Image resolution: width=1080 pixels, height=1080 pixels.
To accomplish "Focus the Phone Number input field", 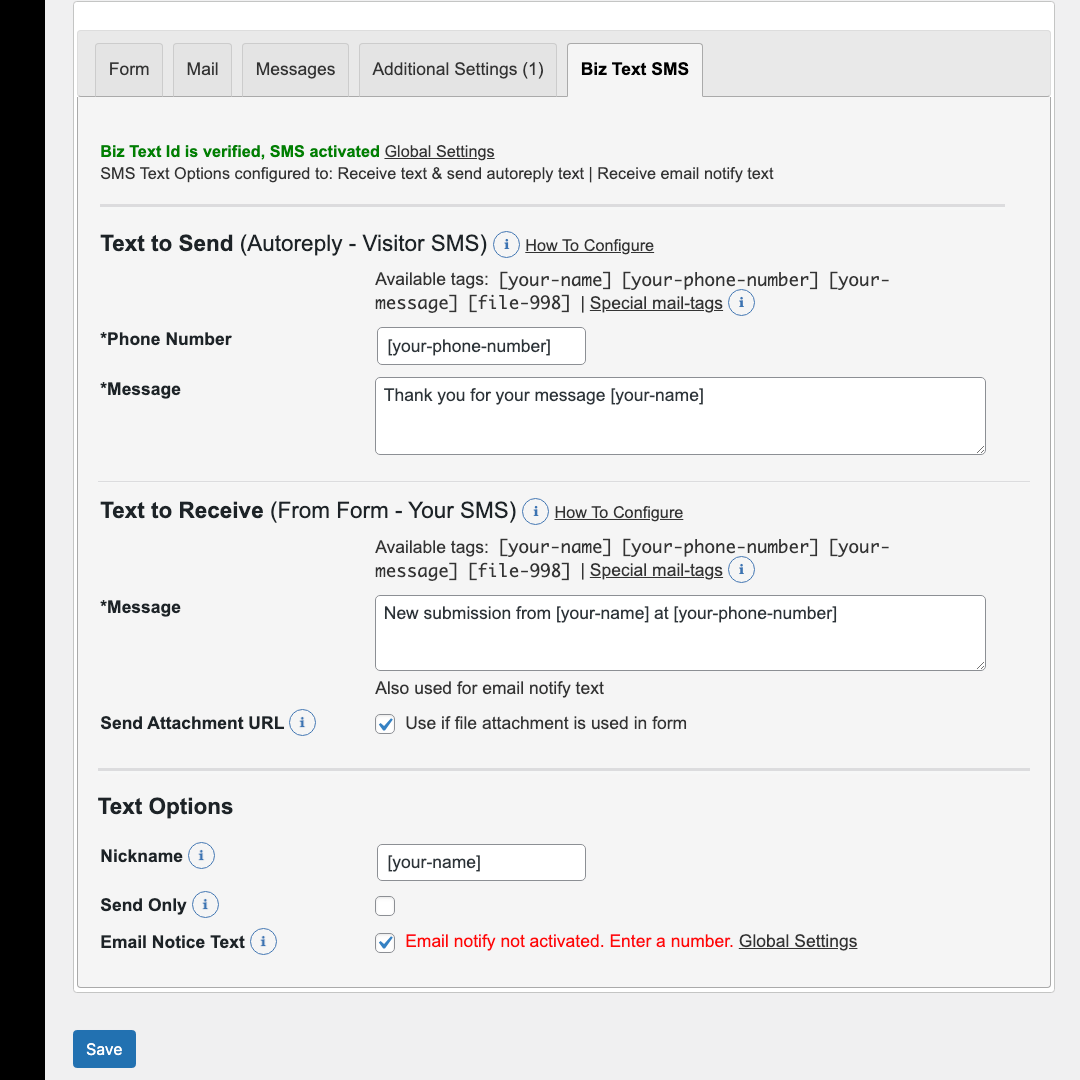I will tap(481, 346).
